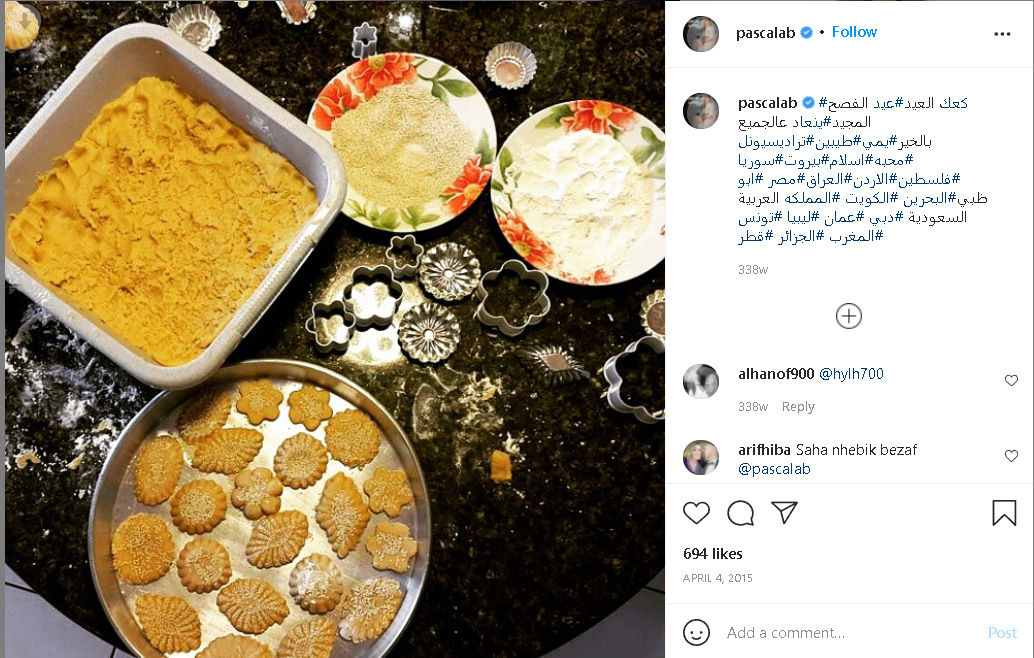Click the Add a comment field
Screen dimensions: 1034x658
click(x=851, y=633)
